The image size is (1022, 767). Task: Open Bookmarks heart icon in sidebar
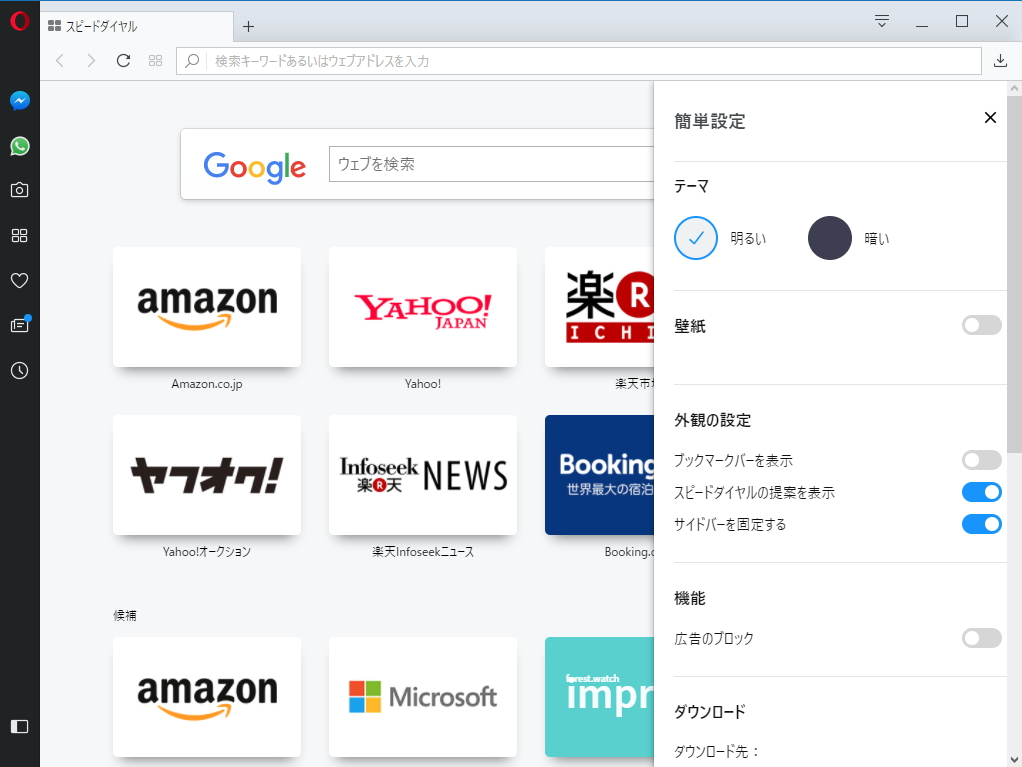pos(20,280)
